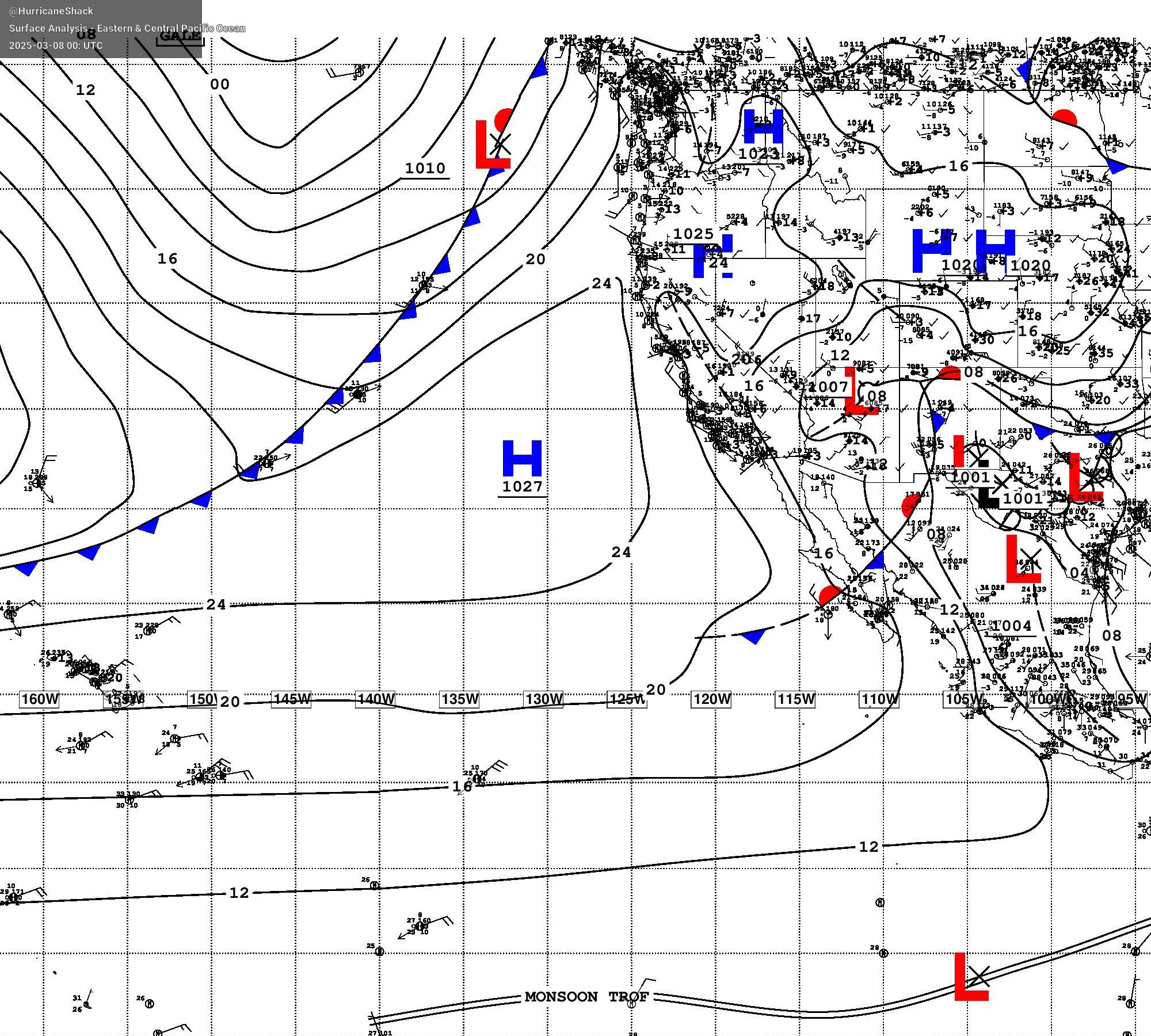Click the 120W longitude label
This screenshot has width=1151, height=1036.
pyautogui.click(x=712, y=699)
